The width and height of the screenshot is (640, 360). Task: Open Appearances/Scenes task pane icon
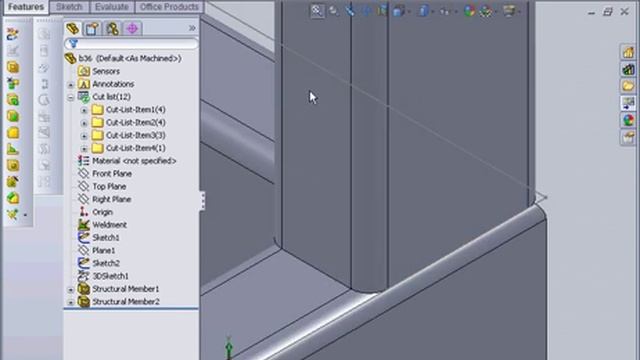628,120
